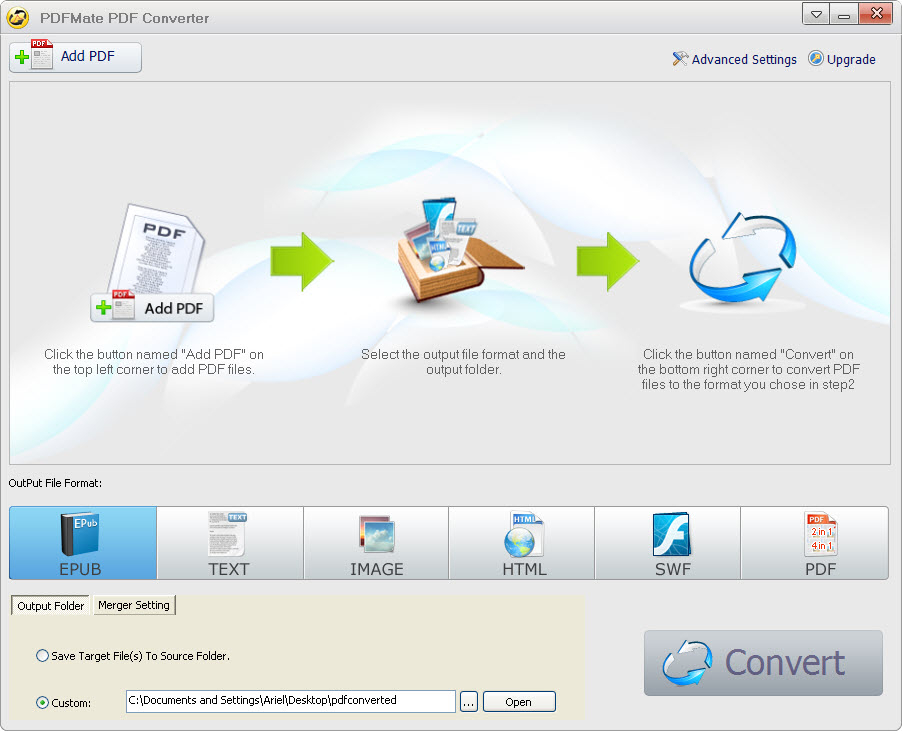The image size is (902, 731).
Task: Open the title bar drop-down arrow
Action: tap(815, 14)
